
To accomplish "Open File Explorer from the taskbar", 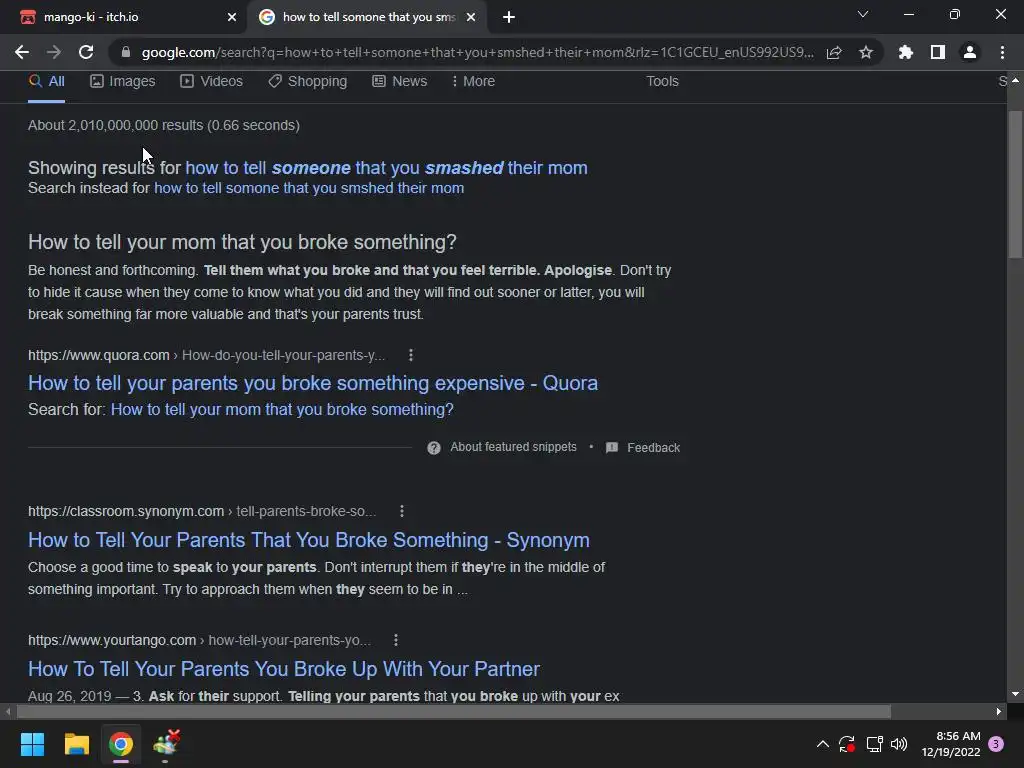I will (x=76, y=744).
